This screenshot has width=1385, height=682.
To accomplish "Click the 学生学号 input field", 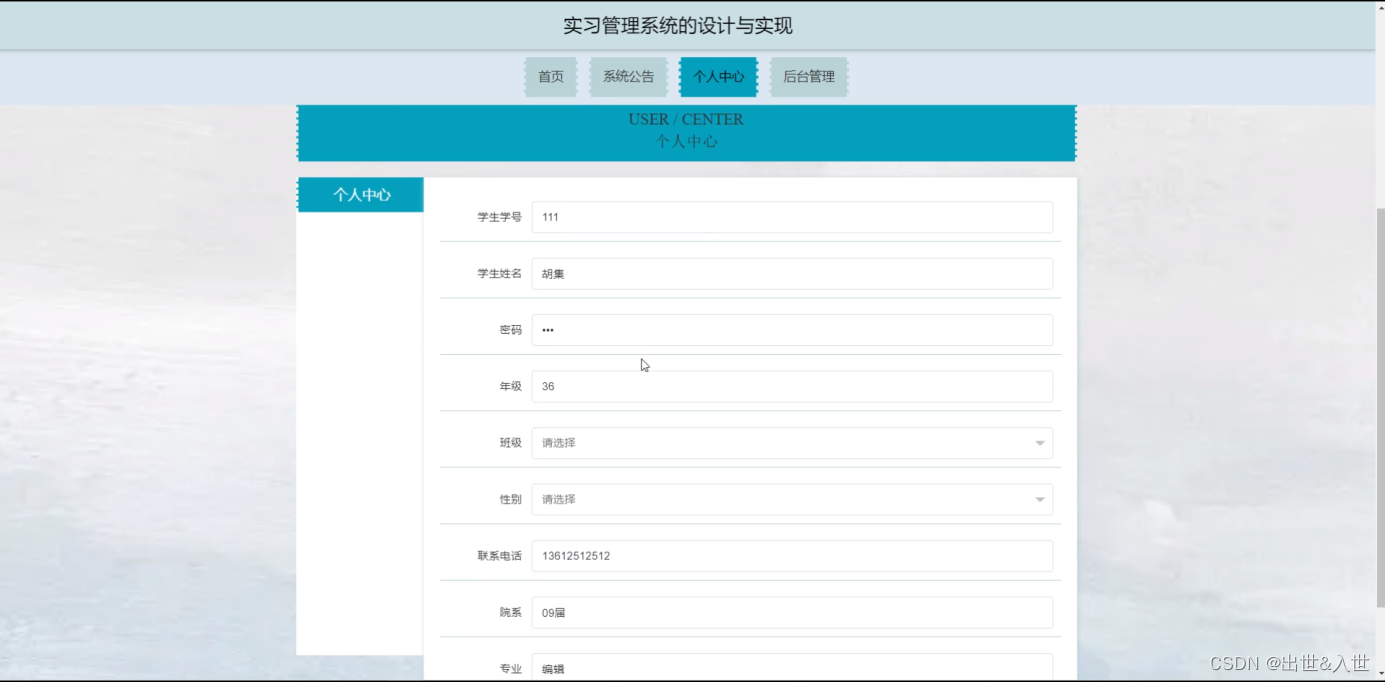I will [x=792, y=217].
